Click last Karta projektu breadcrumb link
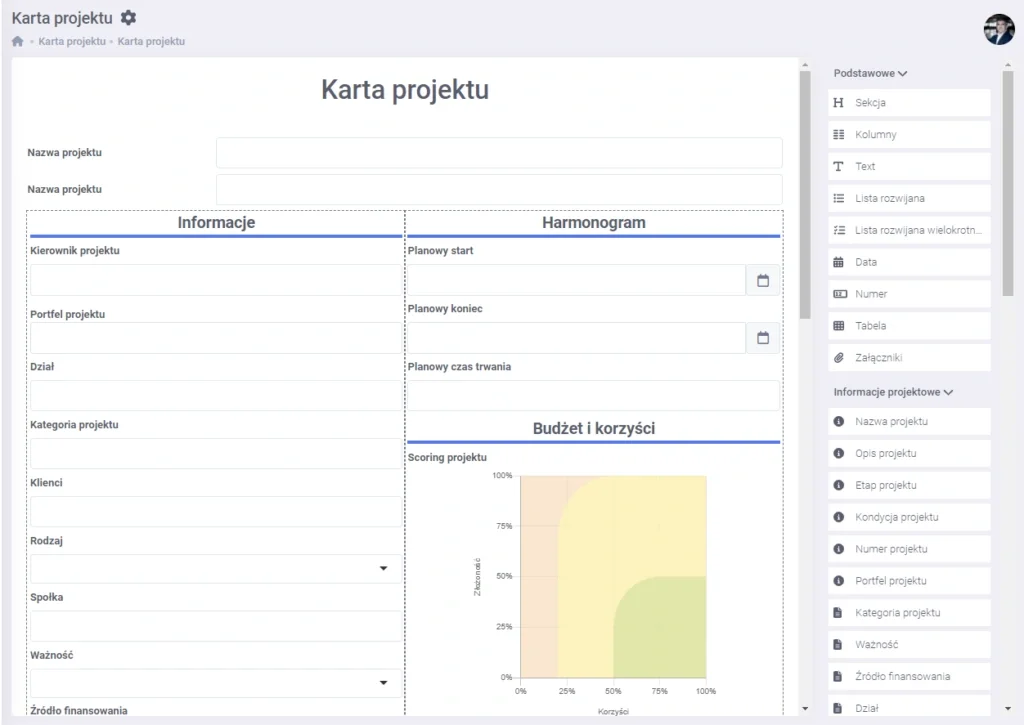Viewport: 1024px width, 725px height. pyautogui.click(x=151, y=41)
